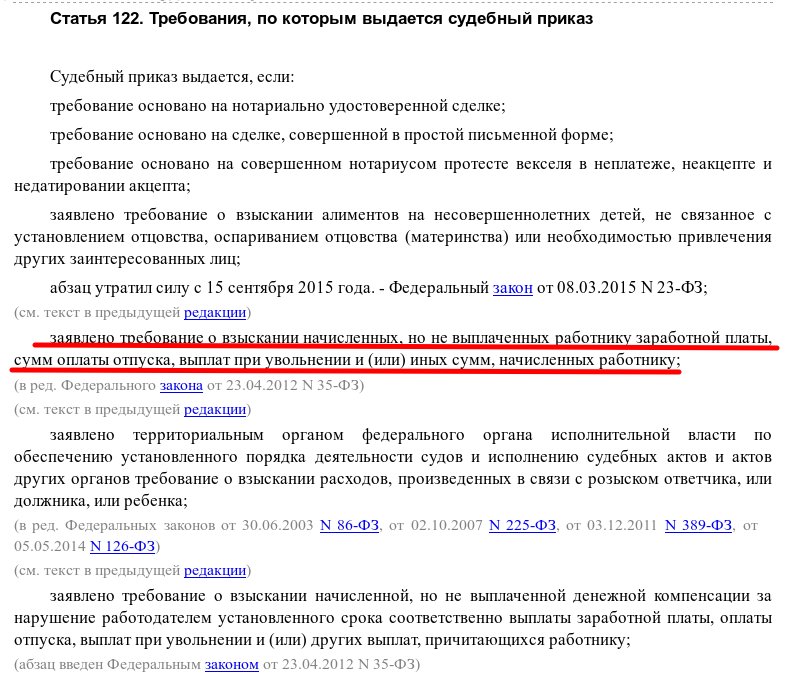
Task: Click the underlined paragraph about «не выплаченных работнику заработной платы»
Action: click(393, 349)
